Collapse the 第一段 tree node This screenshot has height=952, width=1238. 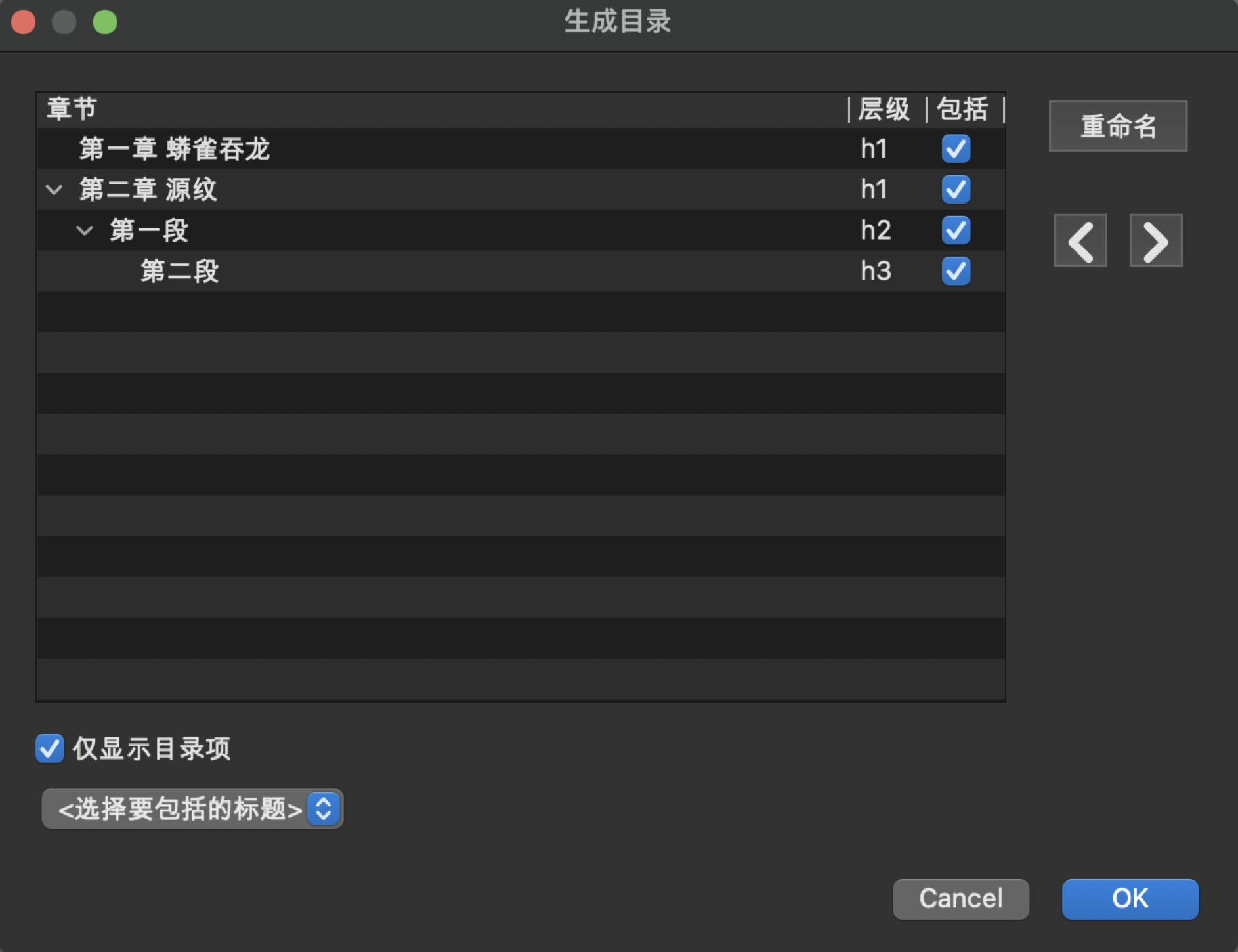click(85, 230)
